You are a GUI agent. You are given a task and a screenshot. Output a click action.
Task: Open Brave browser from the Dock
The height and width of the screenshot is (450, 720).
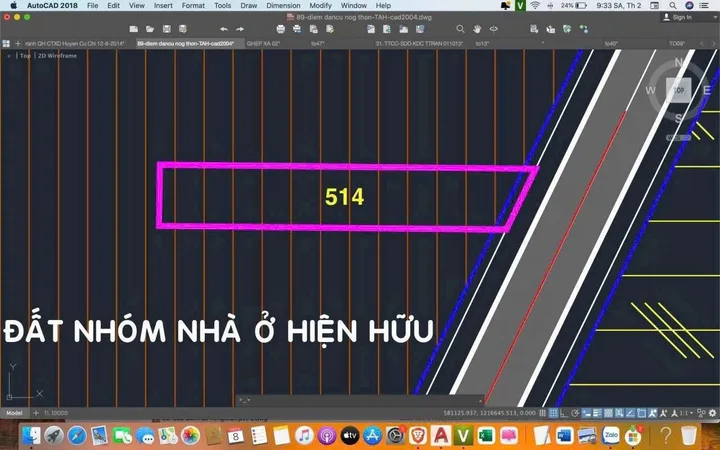[417, 435]
